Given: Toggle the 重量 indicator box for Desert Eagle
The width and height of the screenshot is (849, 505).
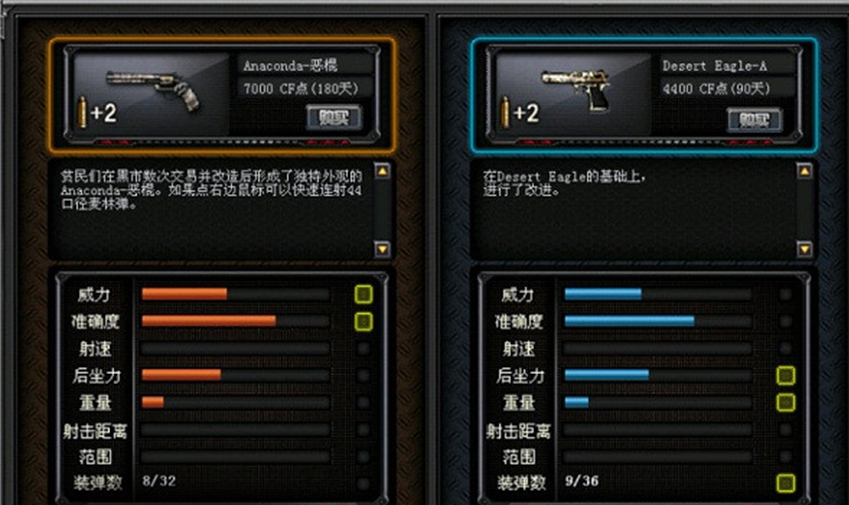Looking at the screenshot, I should [786, 402].
